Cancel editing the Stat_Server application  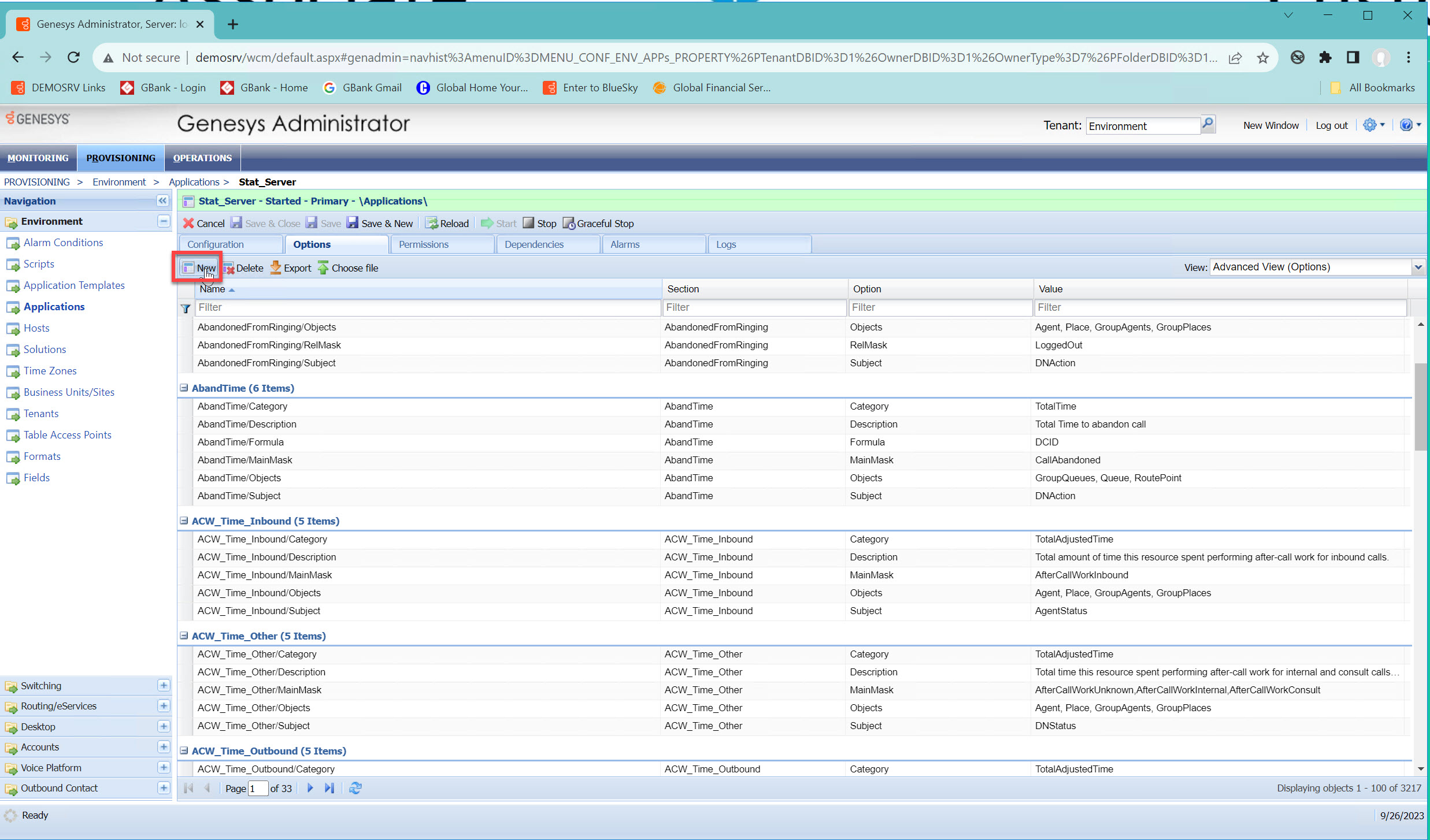(203, 224)
